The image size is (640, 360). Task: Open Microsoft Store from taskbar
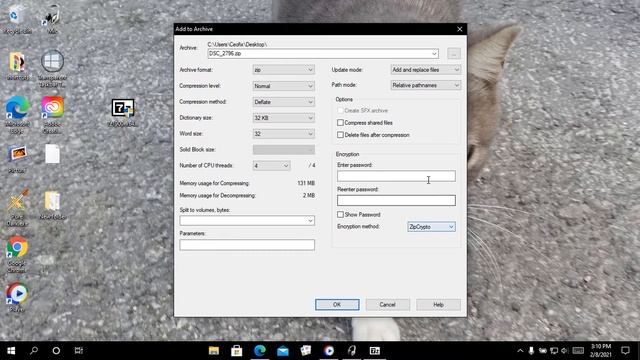tap(237, 351)
